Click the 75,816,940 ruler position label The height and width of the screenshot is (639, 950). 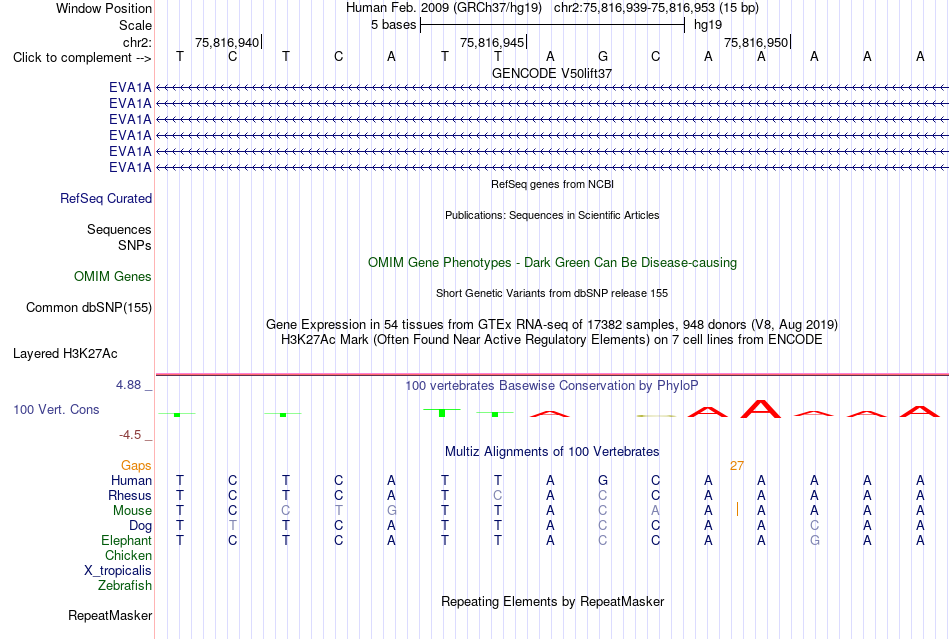(227, 42)
